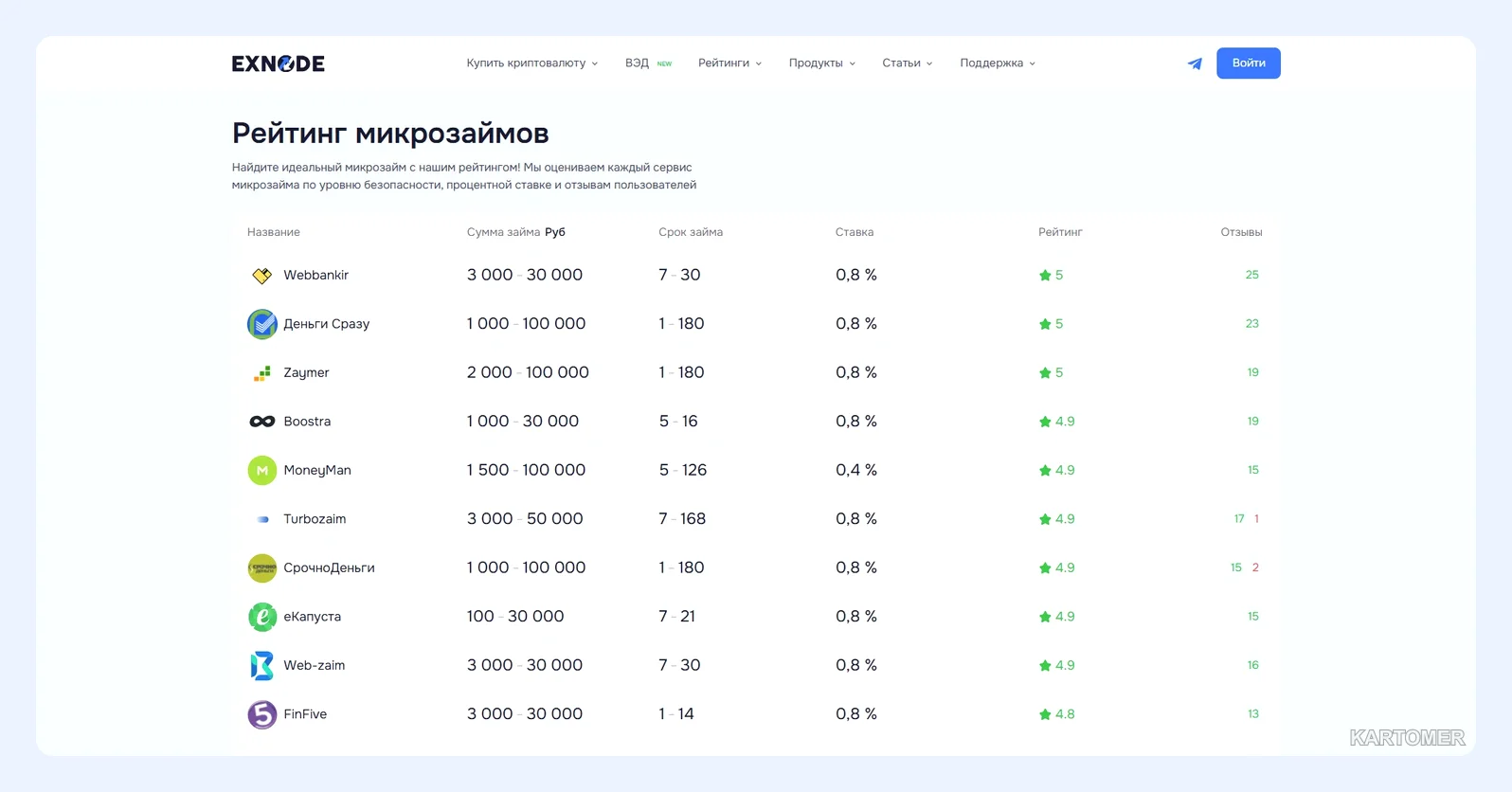
Task: Expand the Поддержка dropdown menu
Action: tap(998, 63)
